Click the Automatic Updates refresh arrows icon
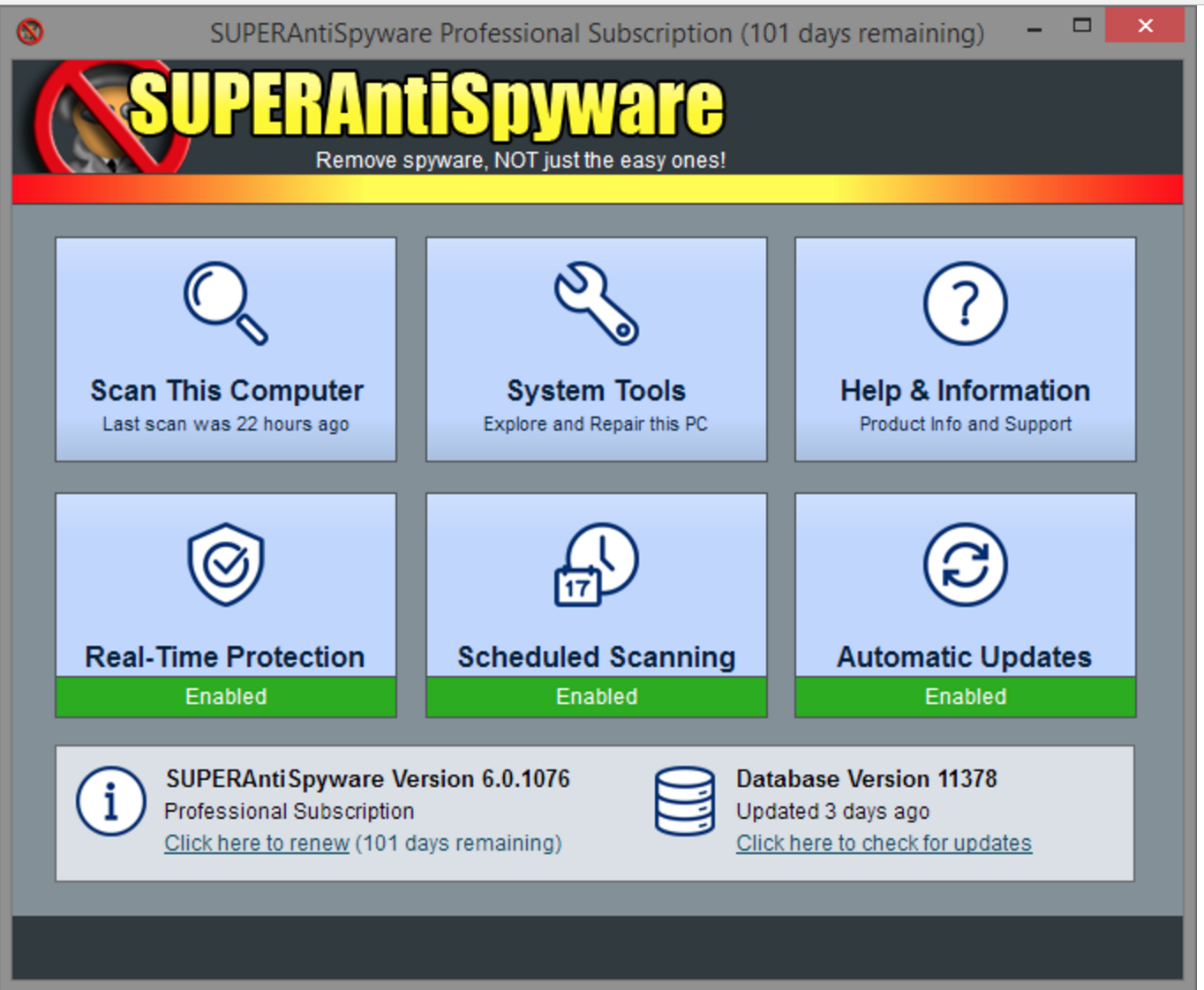The height and width of the screenshot is (990, 1204). pos(966,564)
